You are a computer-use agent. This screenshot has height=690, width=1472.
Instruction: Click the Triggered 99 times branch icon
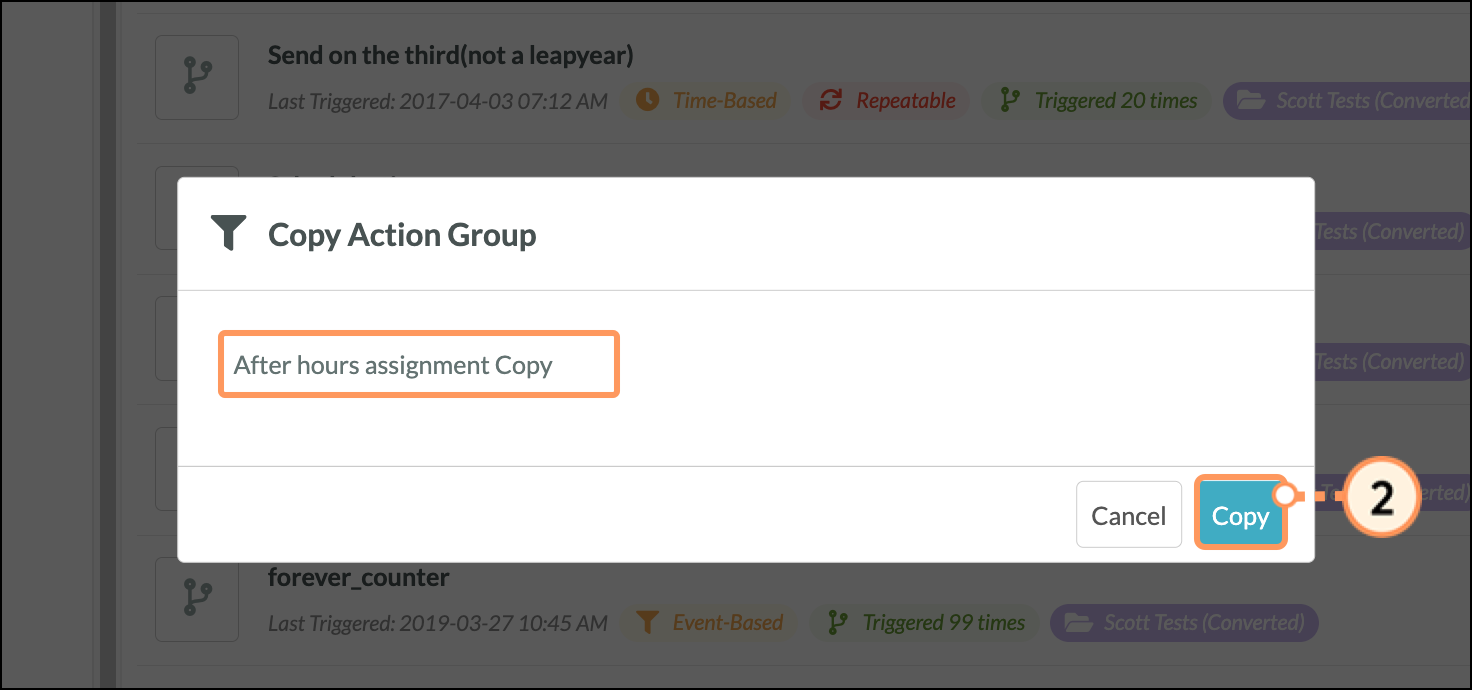tap(838, 622)
